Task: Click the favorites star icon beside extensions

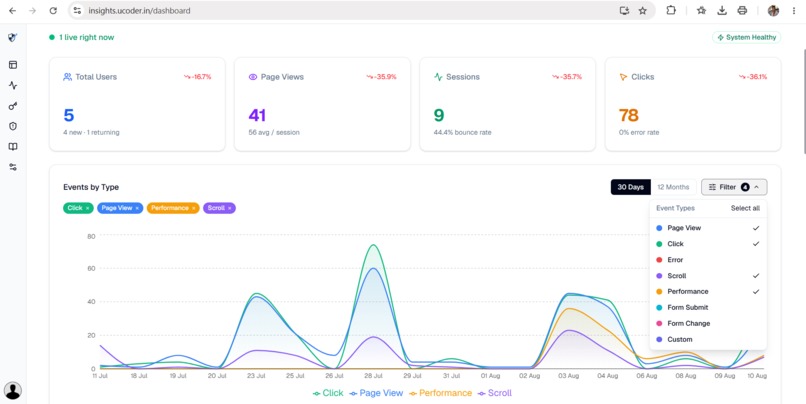Action: pyautogui.click(x=701, y=10)
